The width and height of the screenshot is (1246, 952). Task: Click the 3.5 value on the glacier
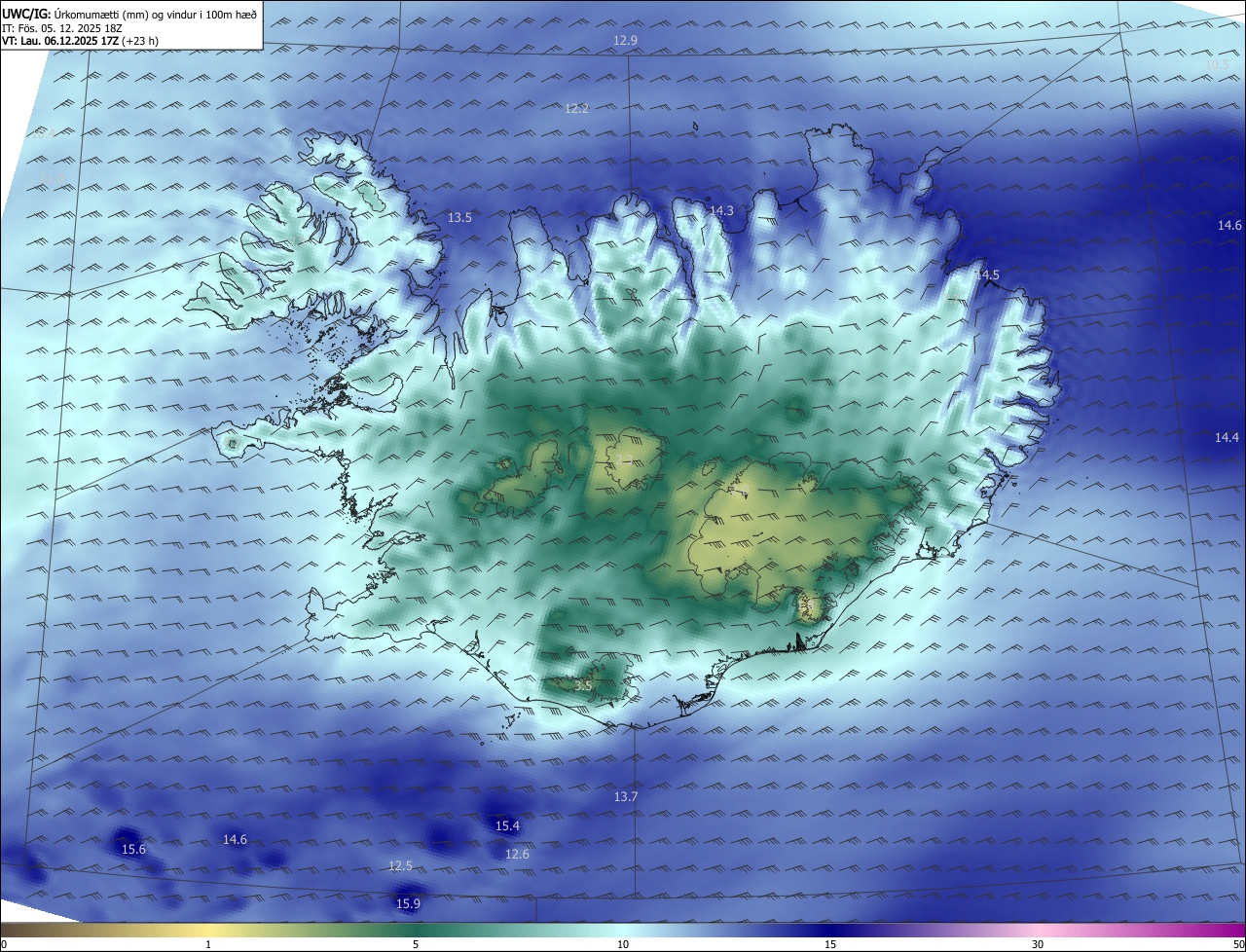[x=583, y=686]
